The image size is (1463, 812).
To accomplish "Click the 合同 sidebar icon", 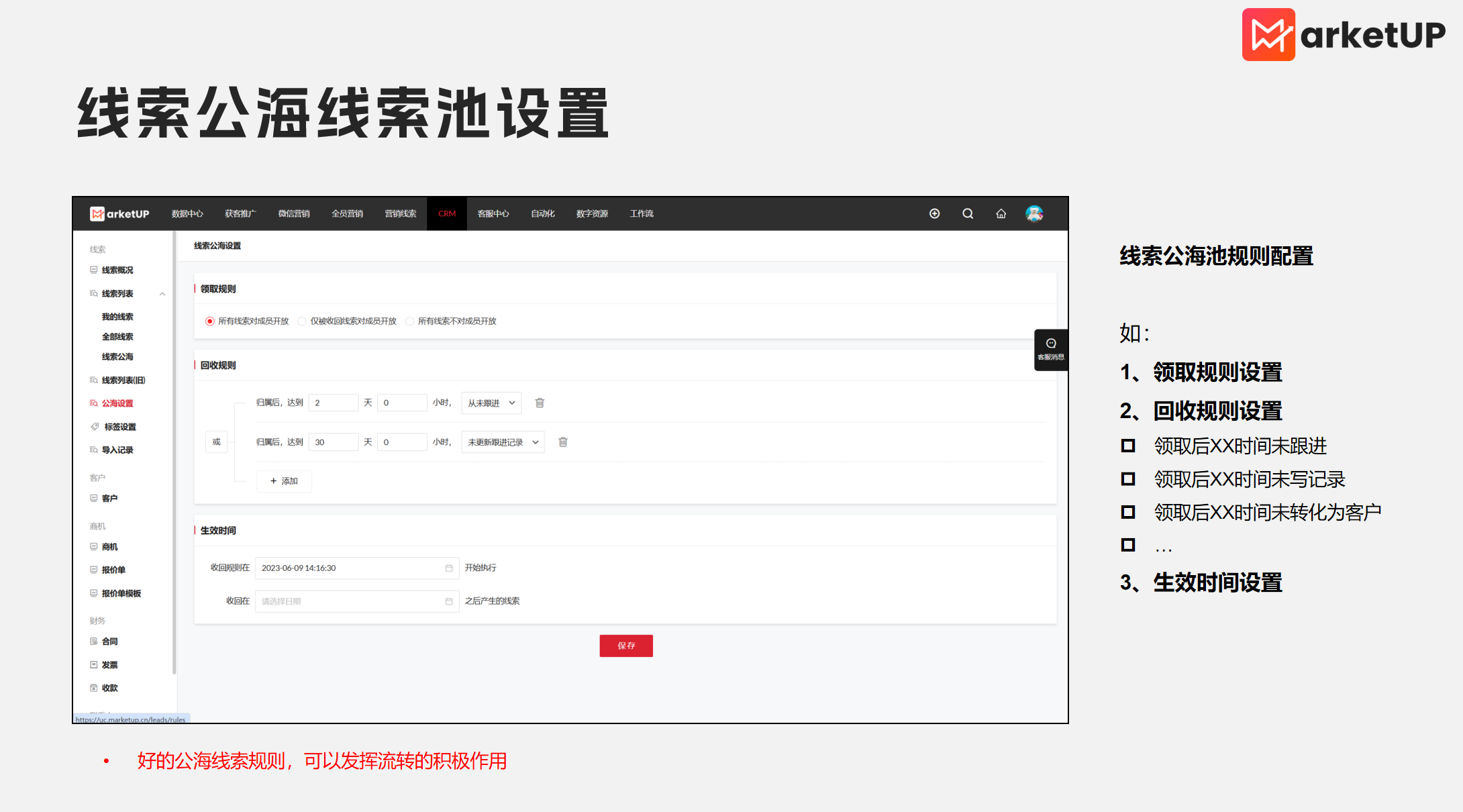I will pyautogui.click(x=94, y=642).
